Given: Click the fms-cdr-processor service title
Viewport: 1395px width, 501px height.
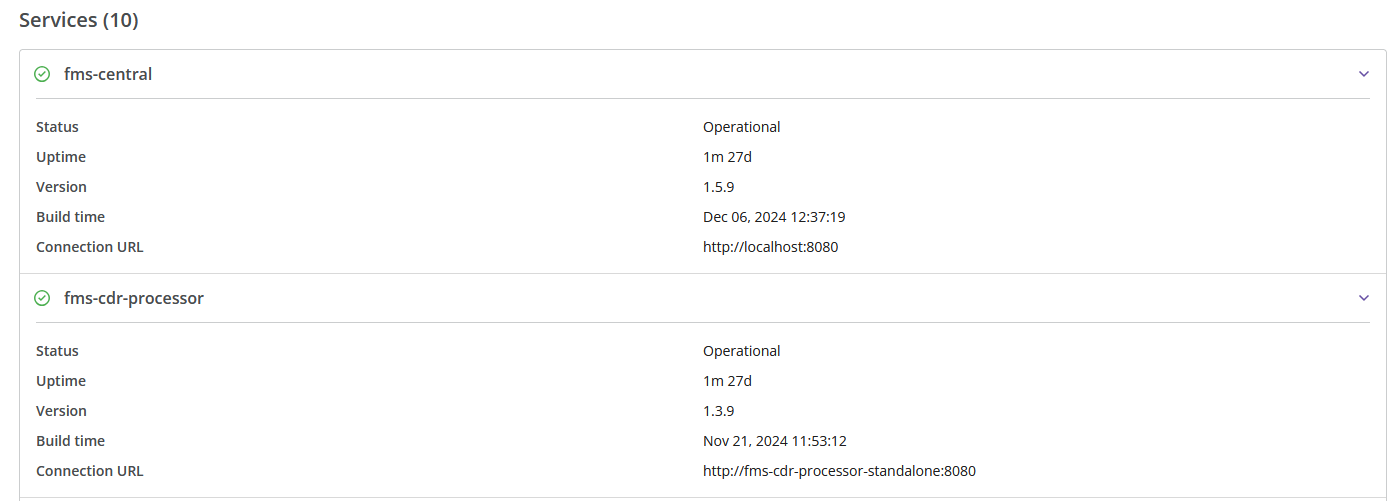Looking at the screenshot, I should [x=134, y=298].
